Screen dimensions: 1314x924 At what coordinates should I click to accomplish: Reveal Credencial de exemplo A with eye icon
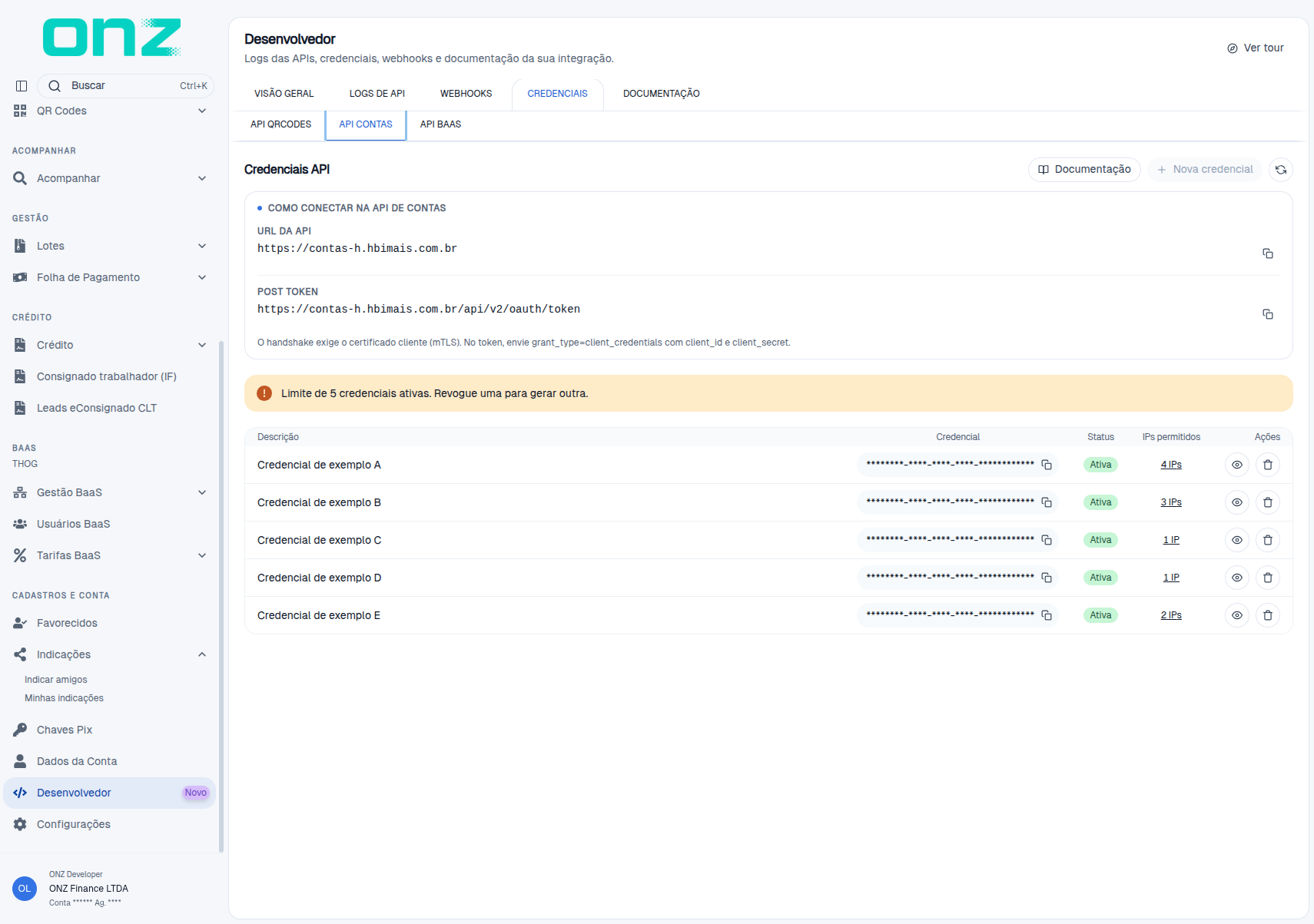coord(1237,465)
